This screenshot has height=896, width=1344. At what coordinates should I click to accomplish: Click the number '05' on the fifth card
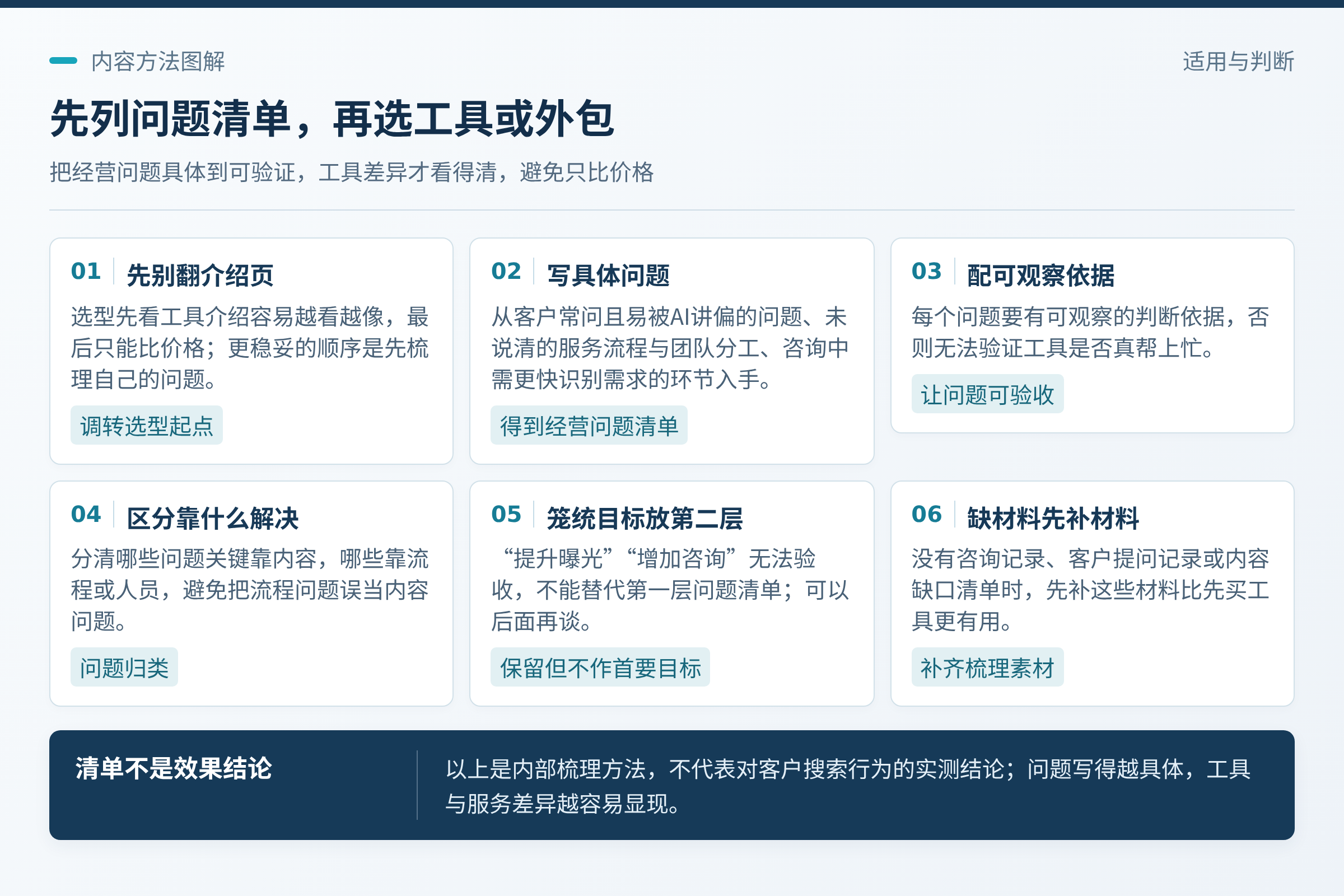click(506, 514)
